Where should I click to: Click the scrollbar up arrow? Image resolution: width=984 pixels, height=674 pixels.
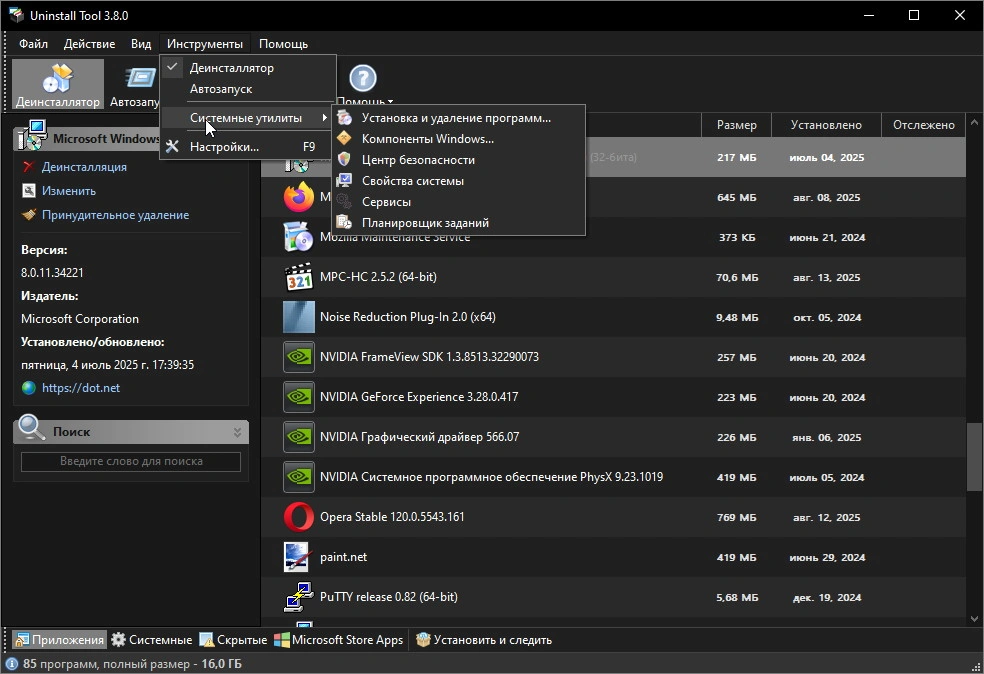[974, 122]
